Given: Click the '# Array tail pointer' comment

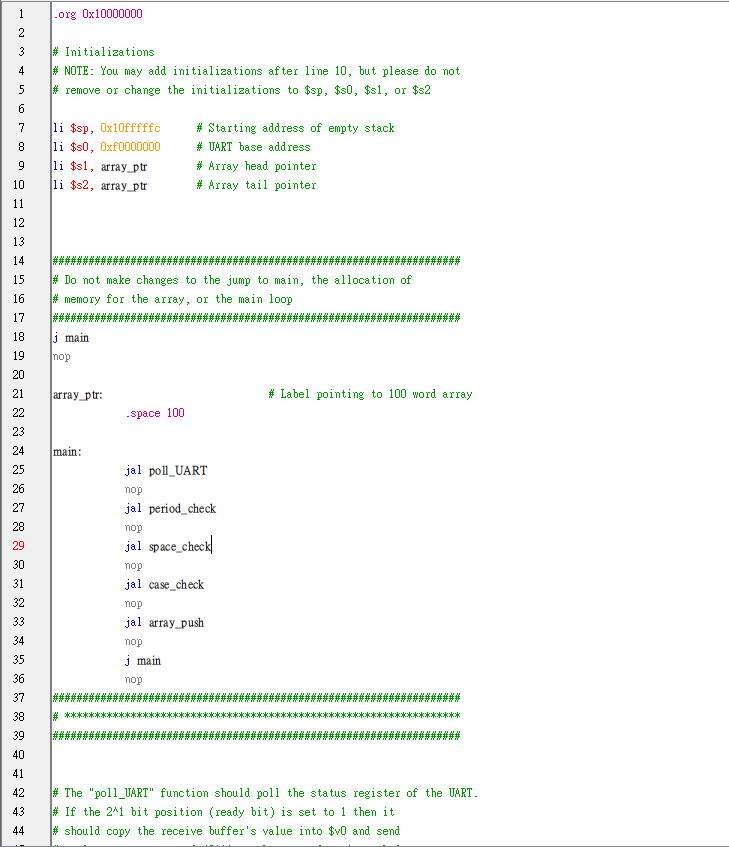Looking at the screenshot, I should pos(256,185).
